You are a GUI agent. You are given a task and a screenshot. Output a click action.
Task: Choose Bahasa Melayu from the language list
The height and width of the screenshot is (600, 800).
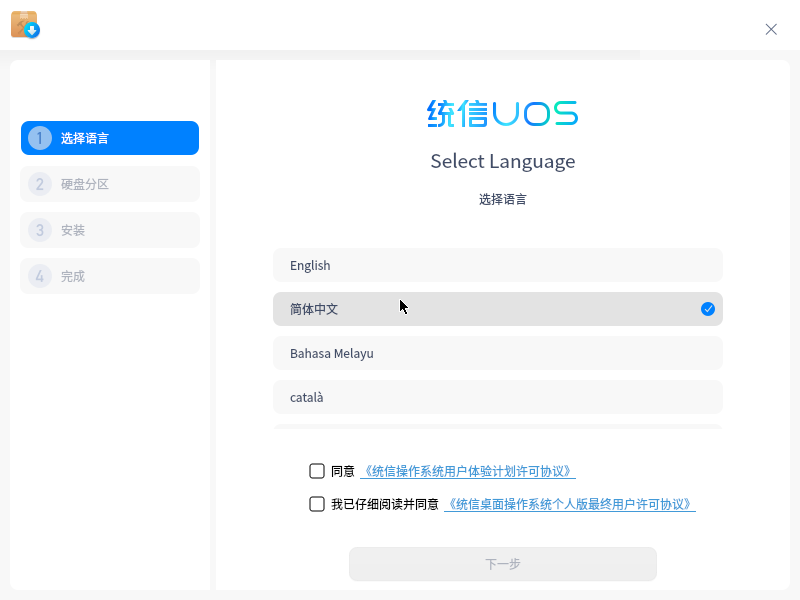click(497, 353)
